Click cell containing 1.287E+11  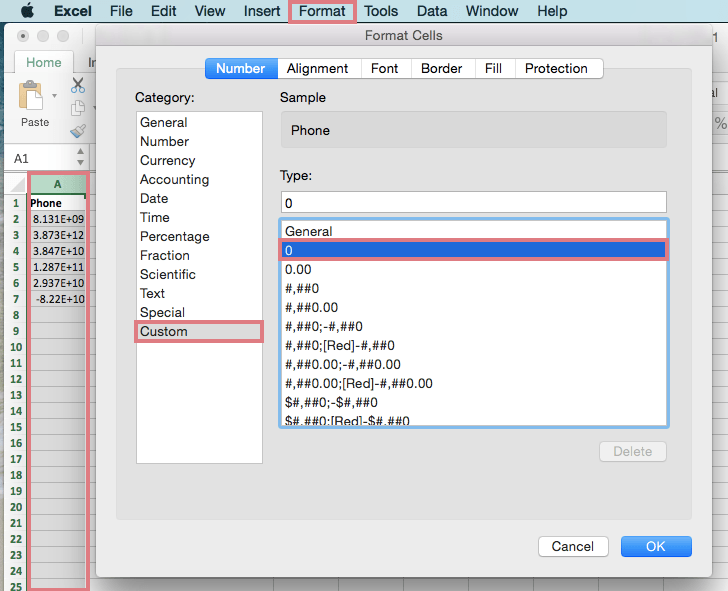point(58,267)
